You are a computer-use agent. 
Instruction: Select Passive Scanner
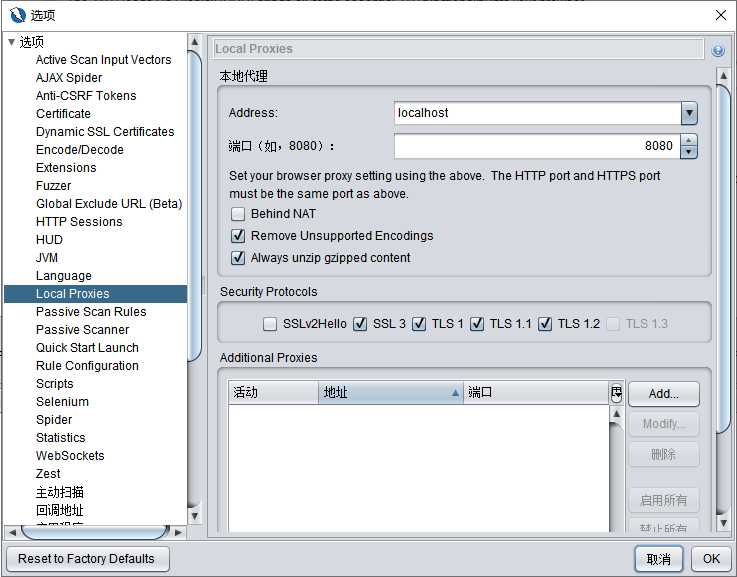pyautogui.click(x=83, y=330)
